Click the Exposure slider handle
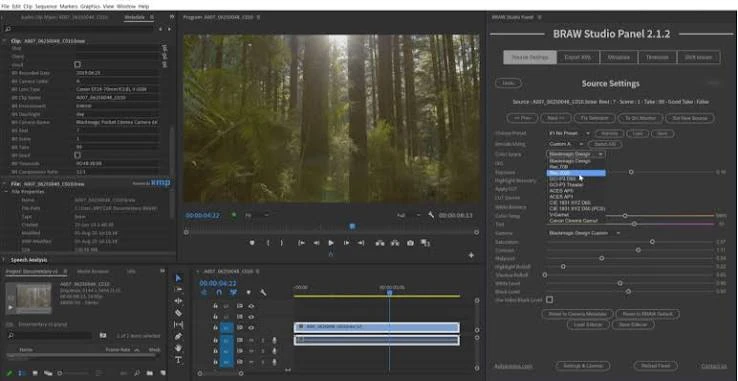The width and height of the screenshot is (738, 381). point(631,172)
